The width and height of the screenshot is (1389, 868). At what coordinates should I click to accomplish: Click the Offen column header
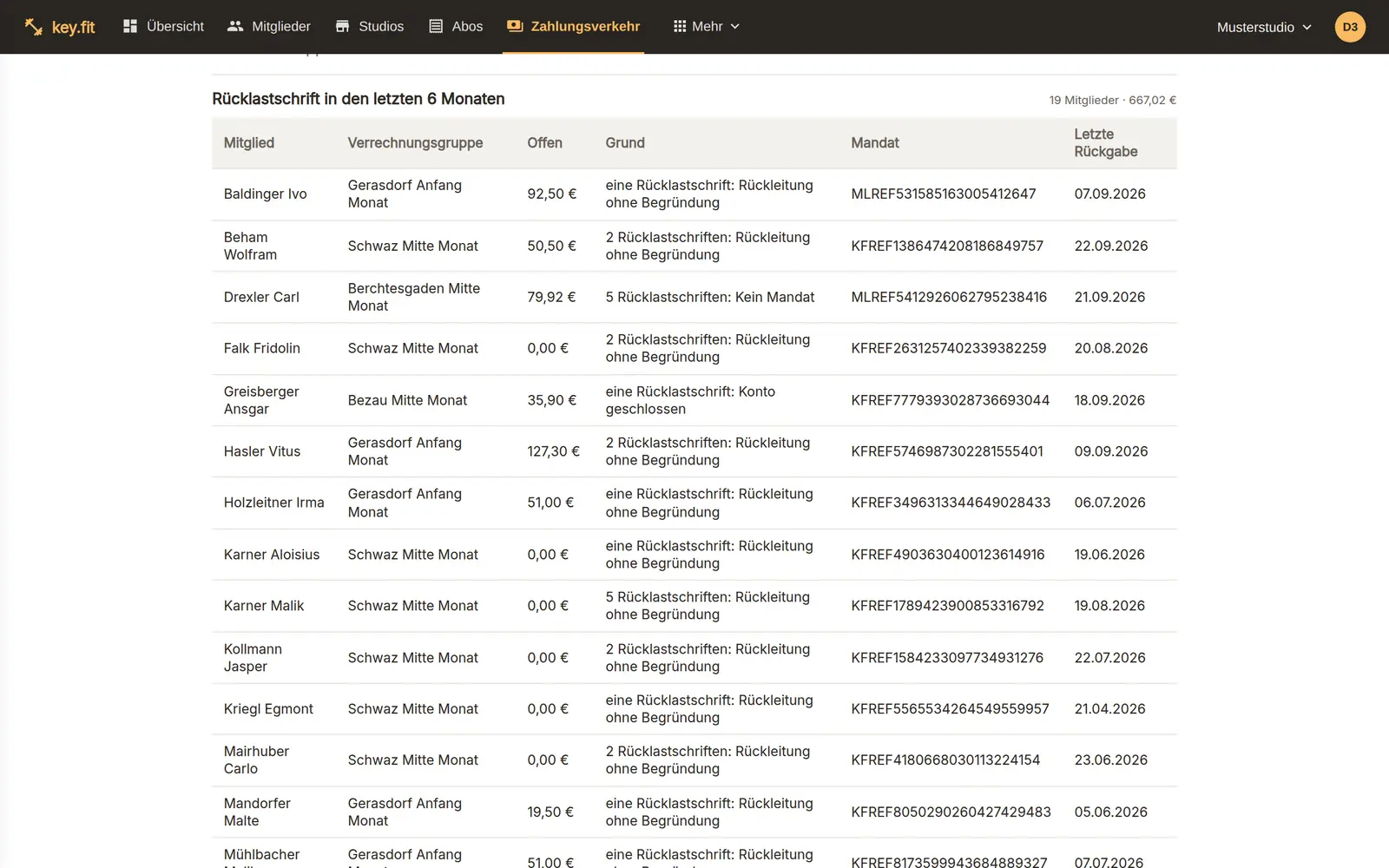point(544,142)
